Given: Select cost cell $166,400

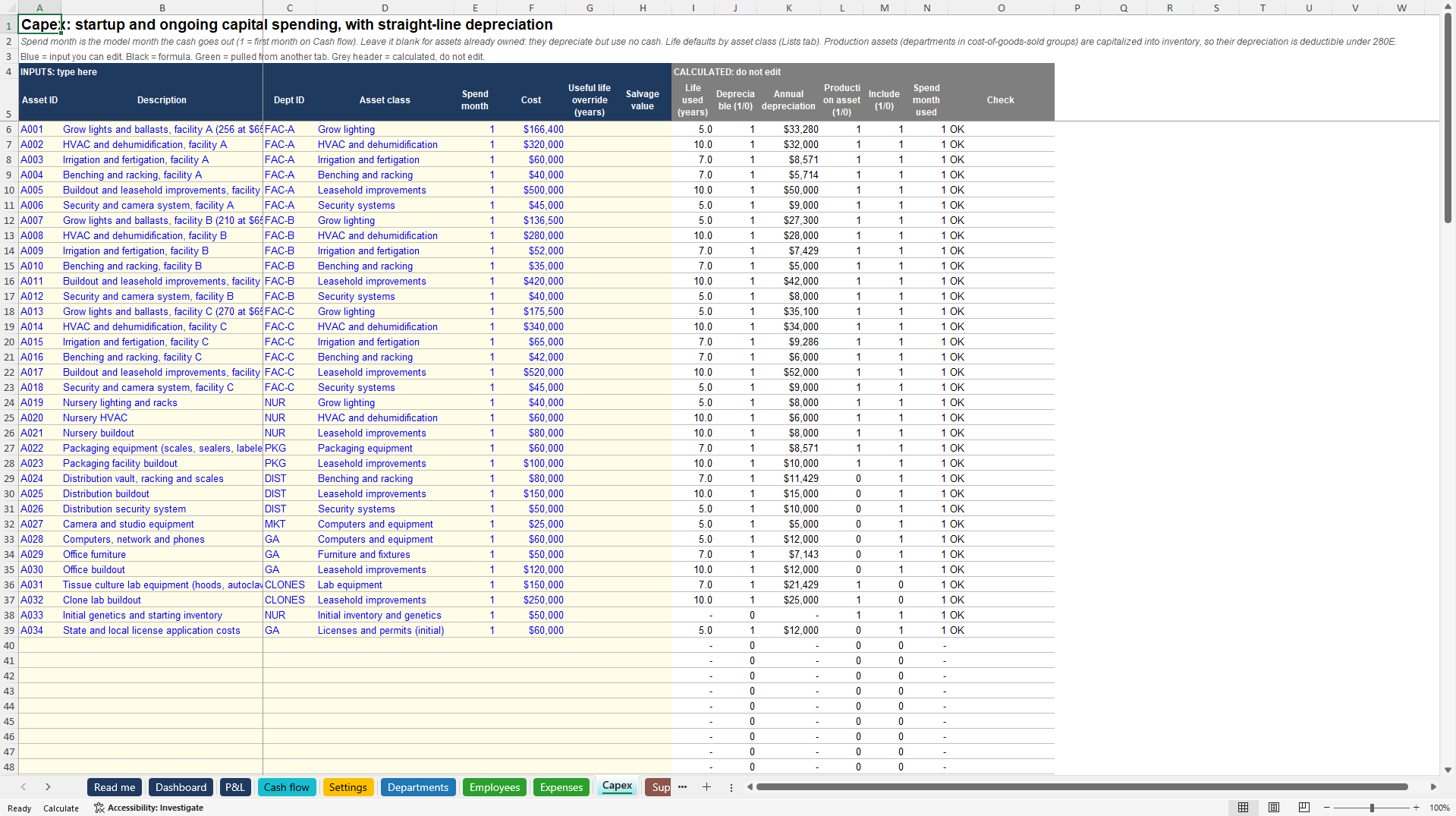Looking at the screenshot, I should pyautogui.click(x=531, y=129).
